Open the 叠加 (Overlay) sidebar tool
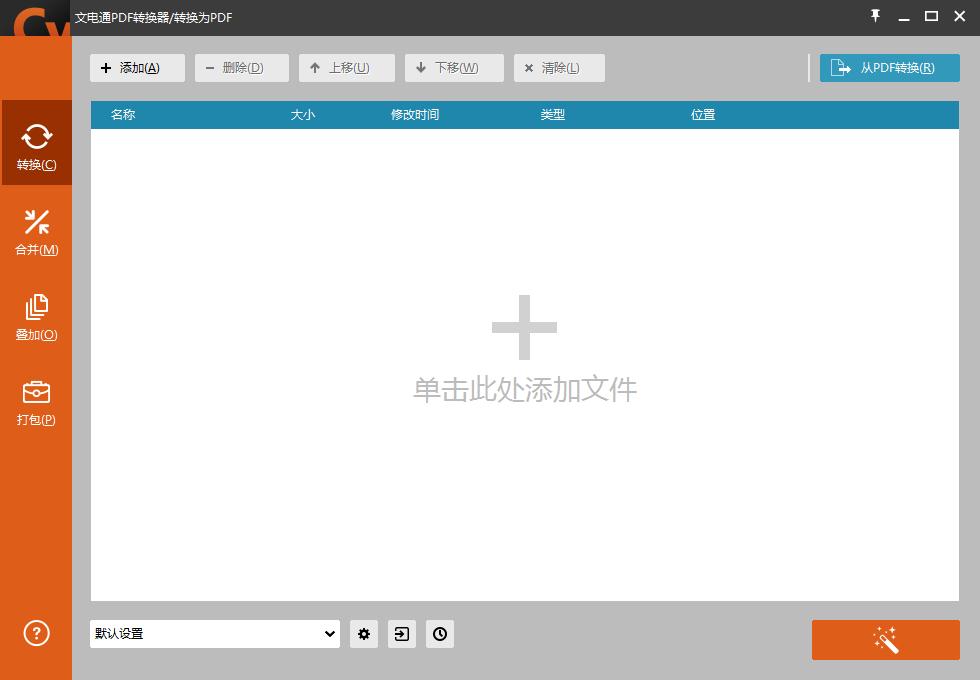The image size is (980, 680). (37, 317)
